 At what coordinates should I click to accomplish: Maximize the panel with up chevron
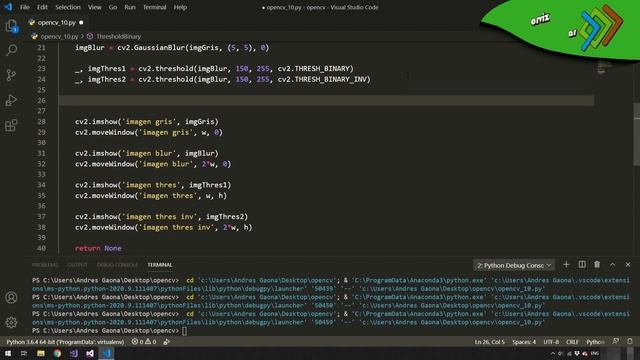(613, 265)
